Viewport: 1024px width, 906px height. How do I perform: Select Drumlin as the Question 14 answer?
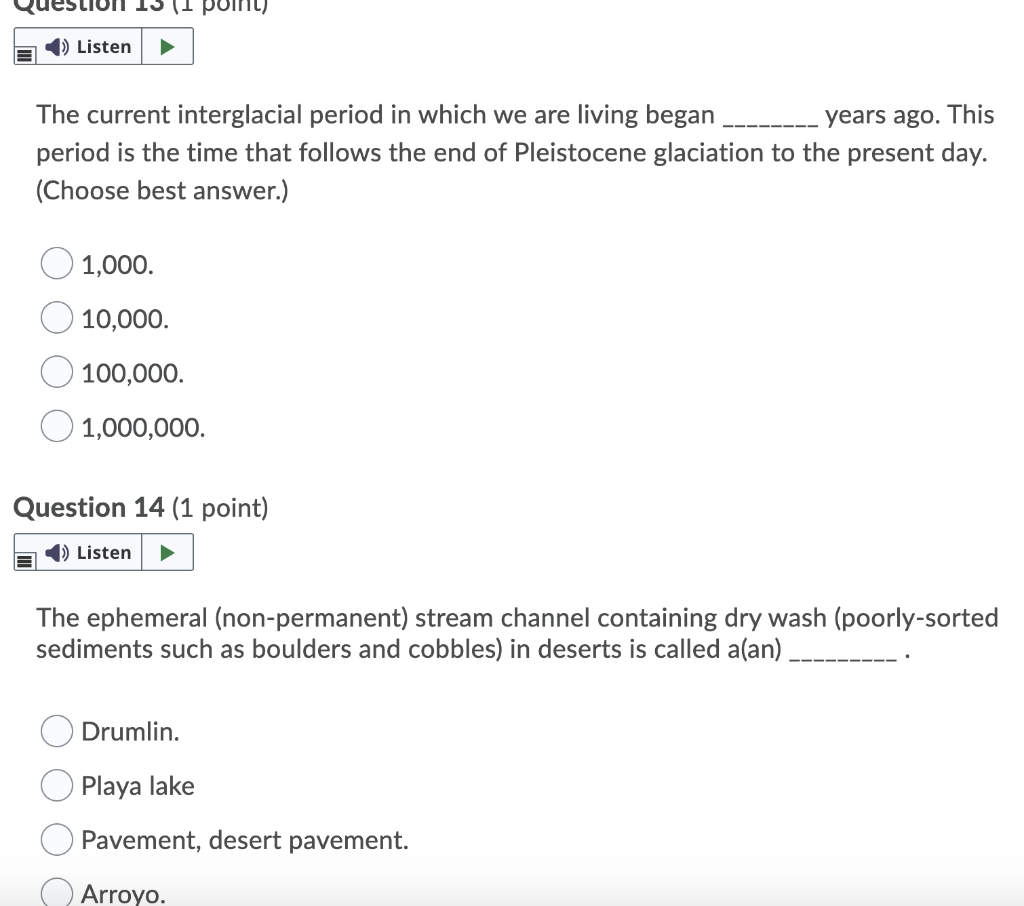tap(56, 731)
